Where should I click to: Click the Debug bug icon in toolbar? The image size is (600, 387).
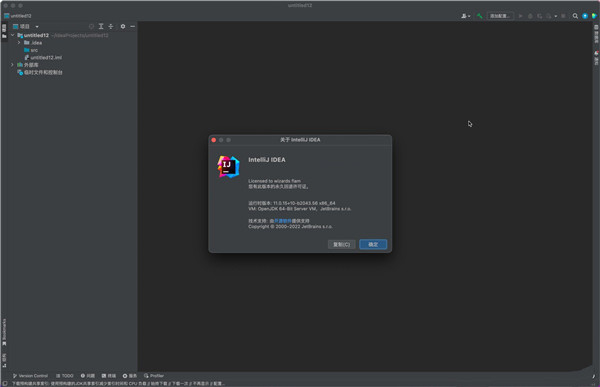click(x=530, y=16)
